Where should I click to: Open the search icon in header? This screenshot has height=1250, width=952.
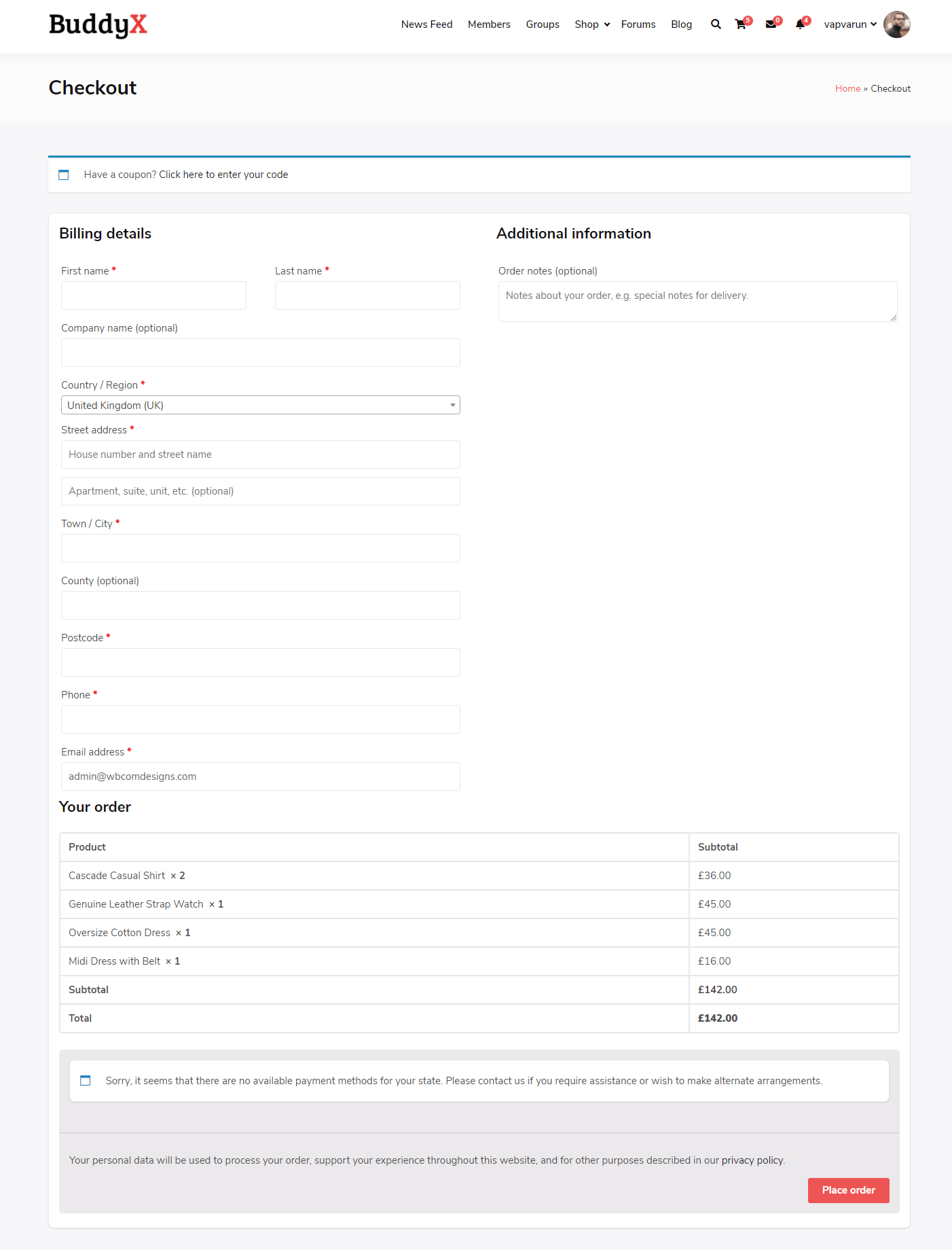click(x=716, y=24)
